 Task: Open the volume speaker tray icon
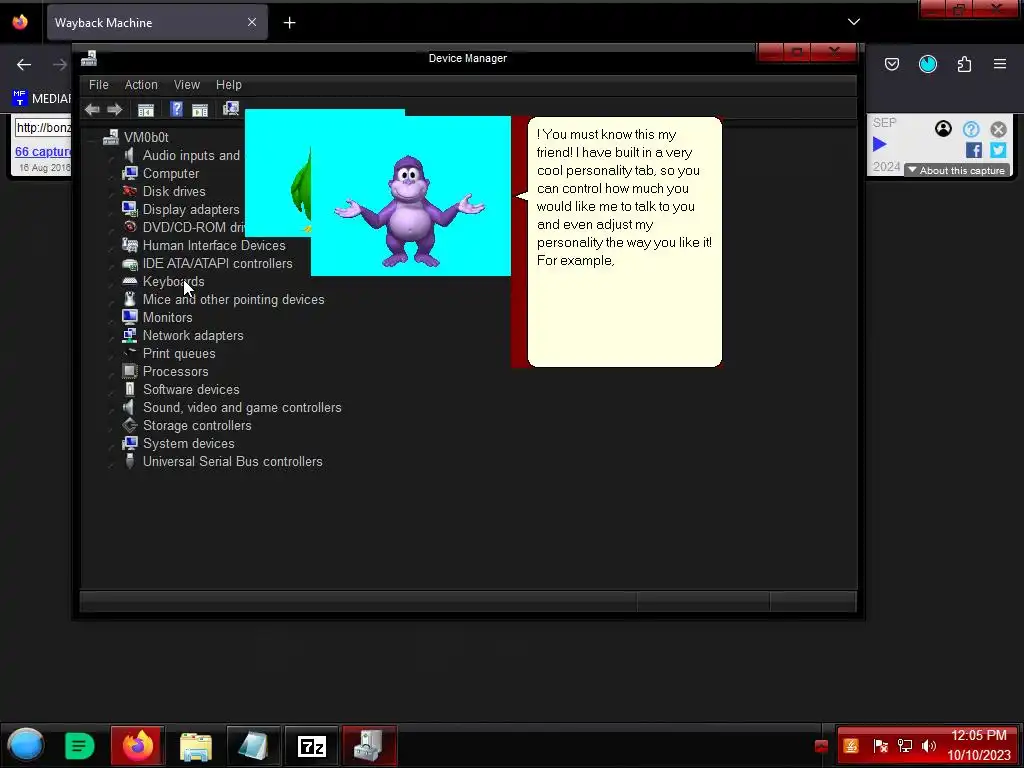(928, 746)
